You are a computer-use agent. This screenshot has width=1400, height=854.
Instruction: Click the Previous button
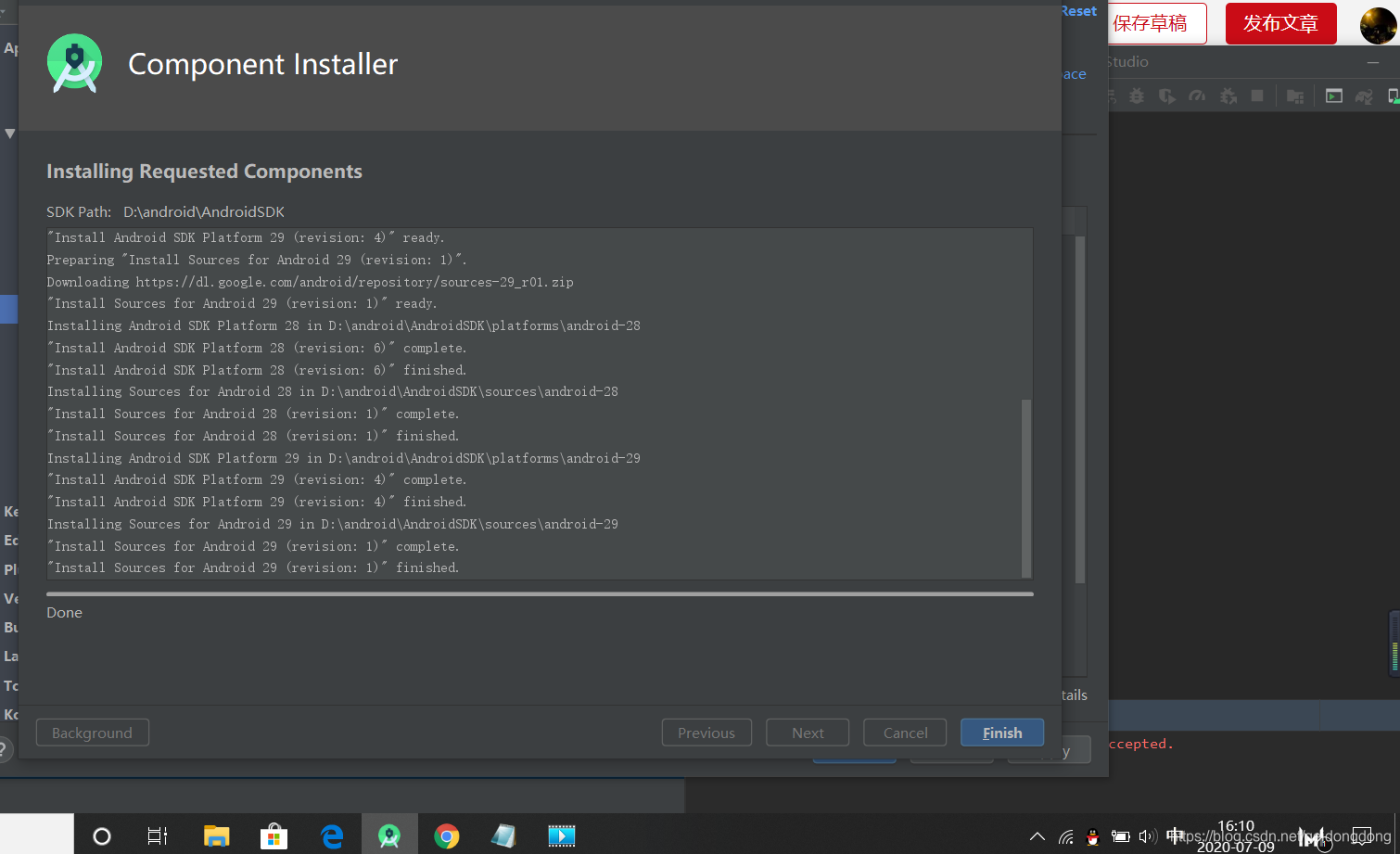tap(706, 733)
